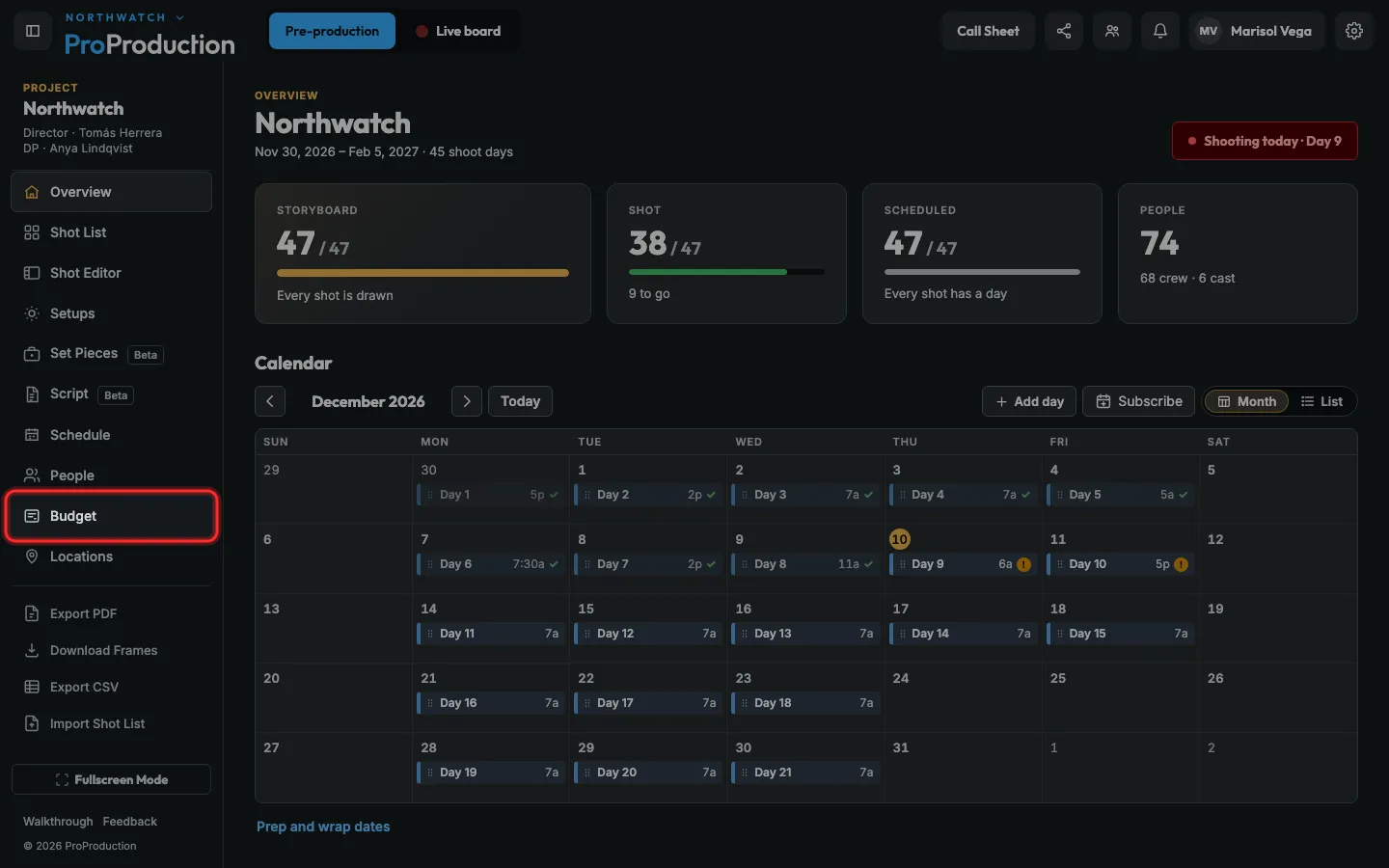The width and height of the screenshot is (1389, 868).
Task: Open the Walkthrough link
Action: (x=58, y=822)
